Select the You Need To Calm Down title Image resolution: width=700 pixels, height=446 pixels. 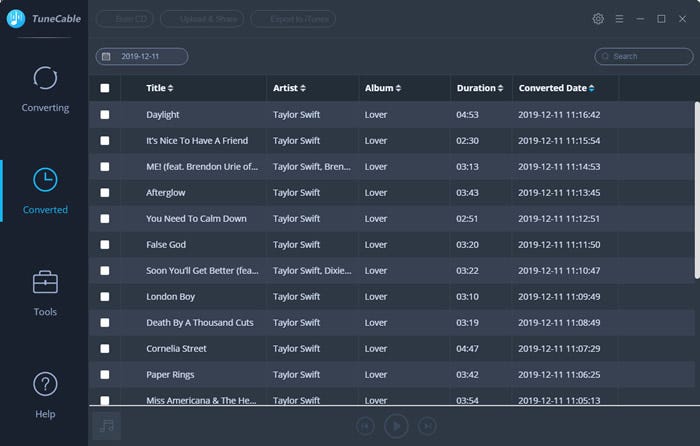pyautogui.click(x=196, y=219)
